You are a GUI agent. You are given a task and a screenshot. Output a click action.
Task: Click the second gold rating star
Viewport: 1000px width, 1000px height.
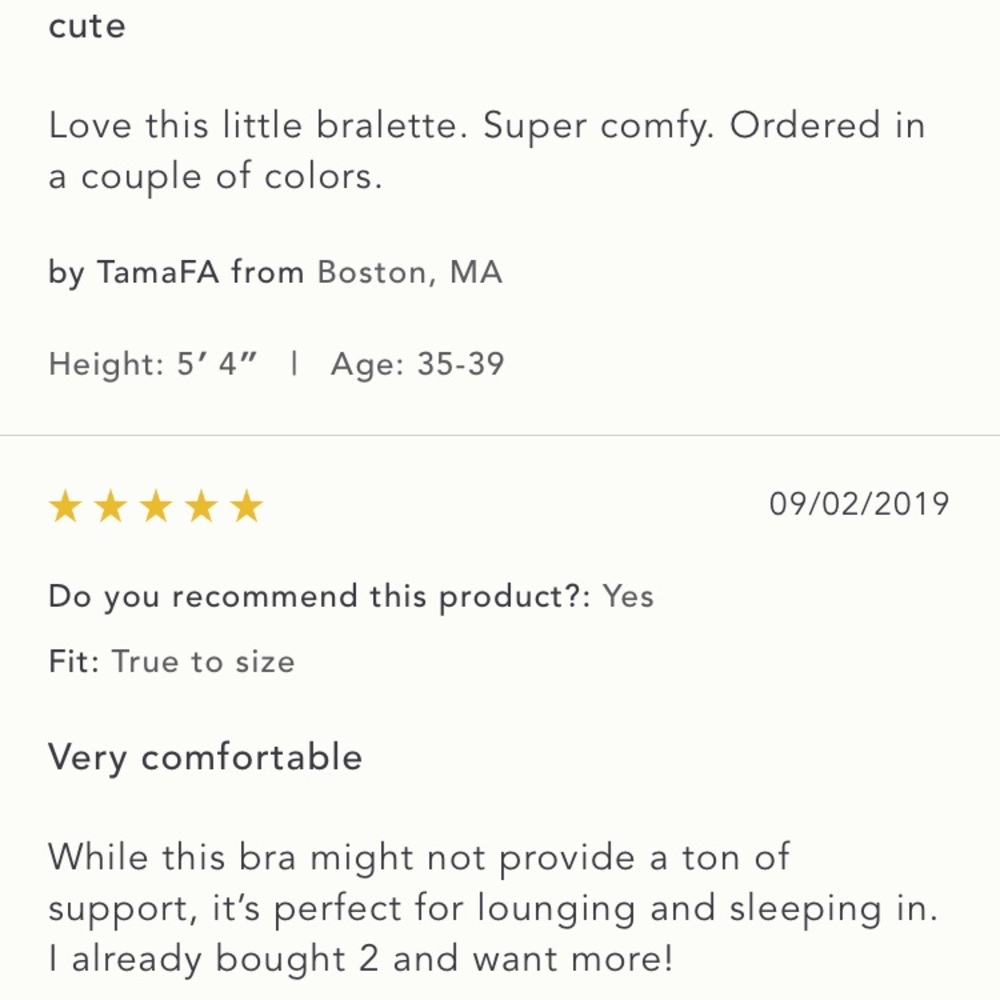point(110,507)
